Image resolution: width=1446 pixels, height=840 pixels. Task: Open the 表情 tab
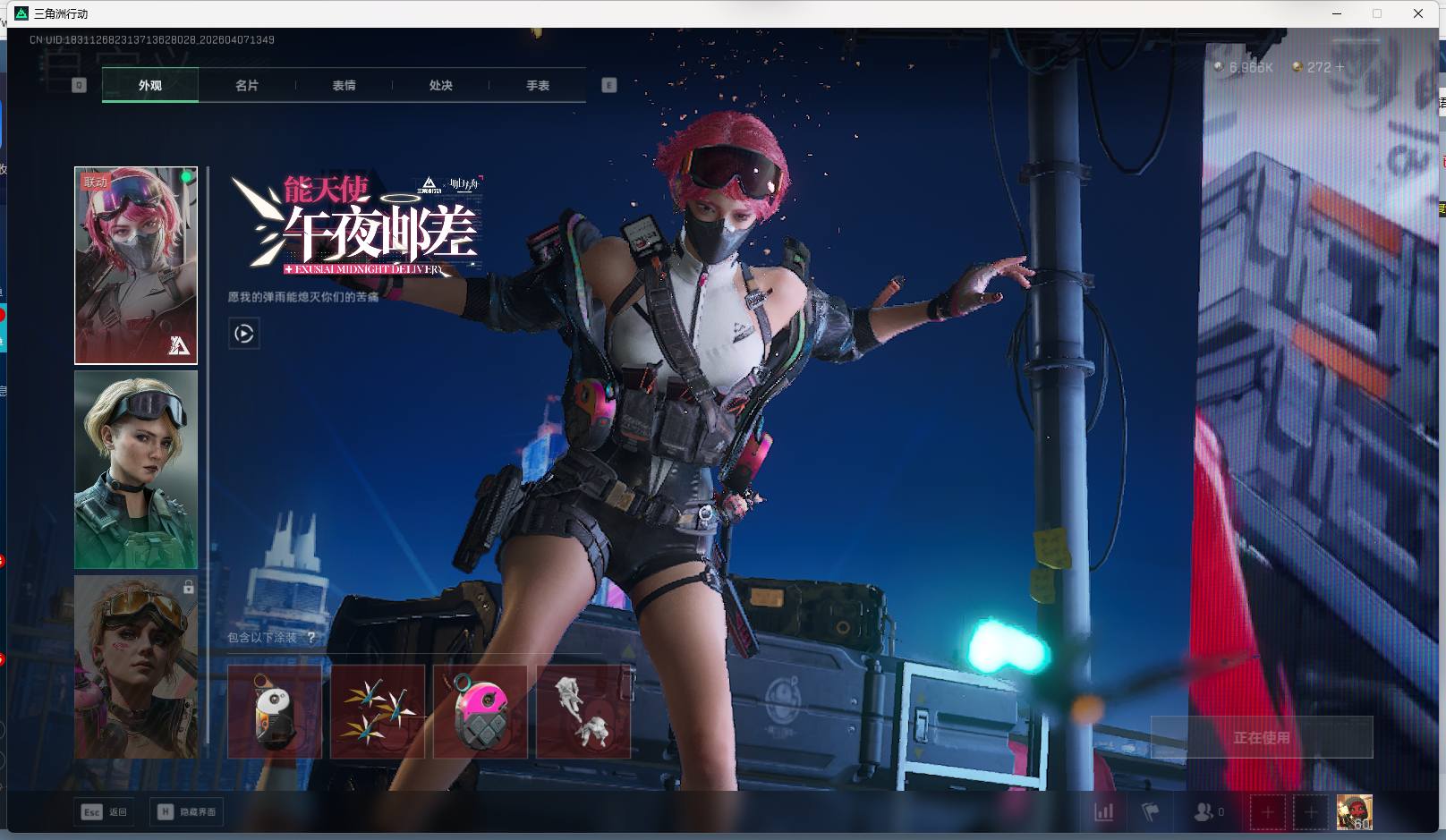pos(344,85)
